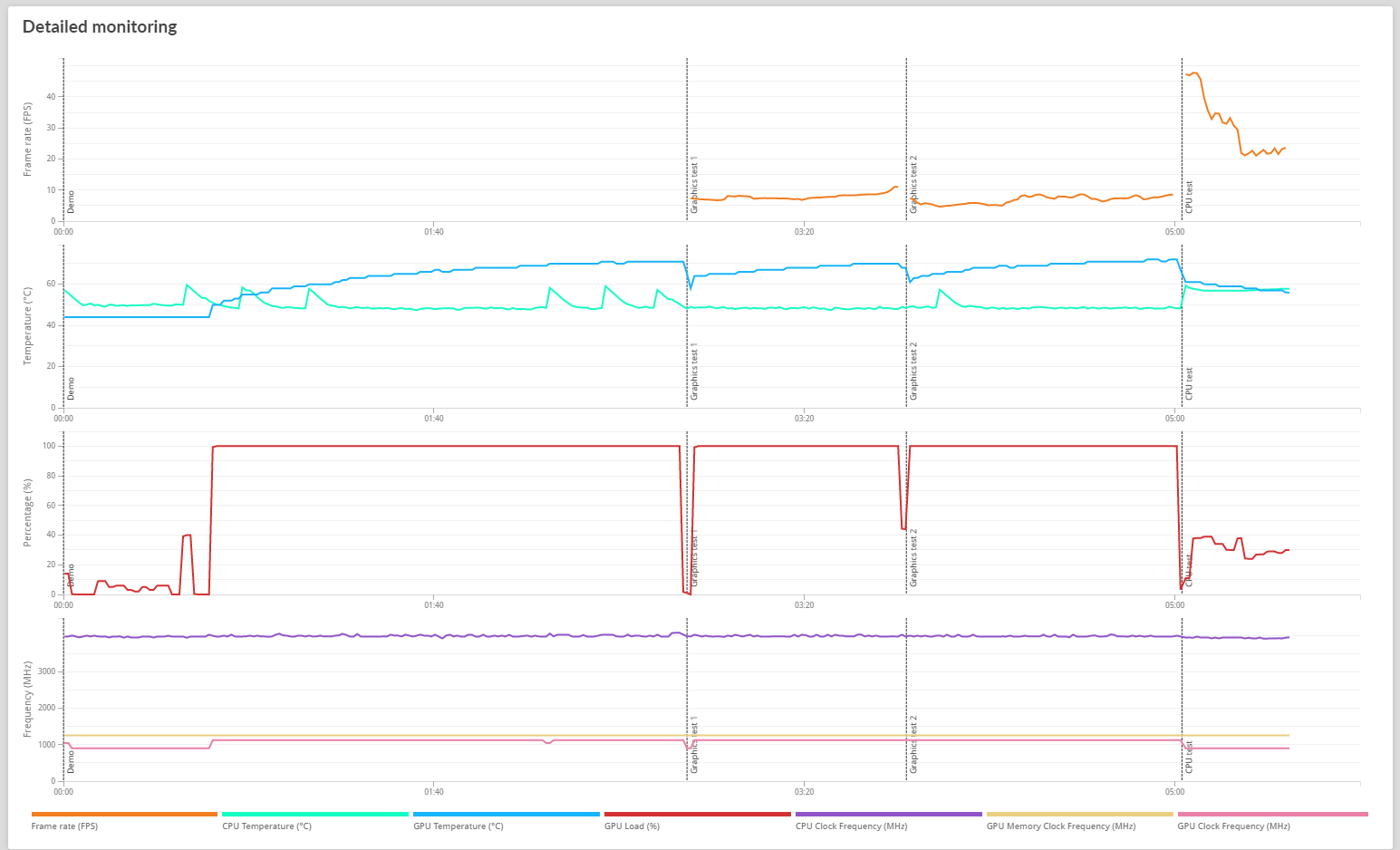Select Graphics test 1 marker in Temperature chart
The width and height of the screenshot is (1400, 850).
695,372
